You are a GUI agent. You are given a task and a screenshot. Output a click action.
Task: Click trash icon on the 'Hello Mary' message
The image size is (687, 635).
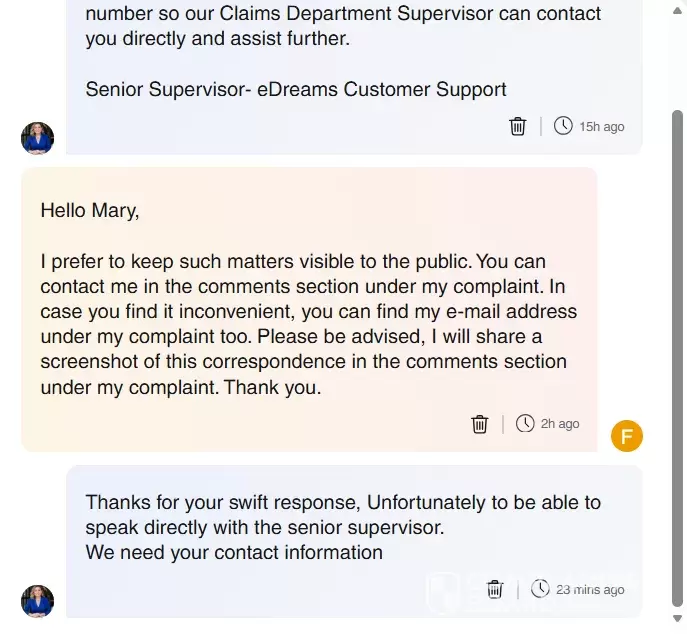click(x=480, y=424)
